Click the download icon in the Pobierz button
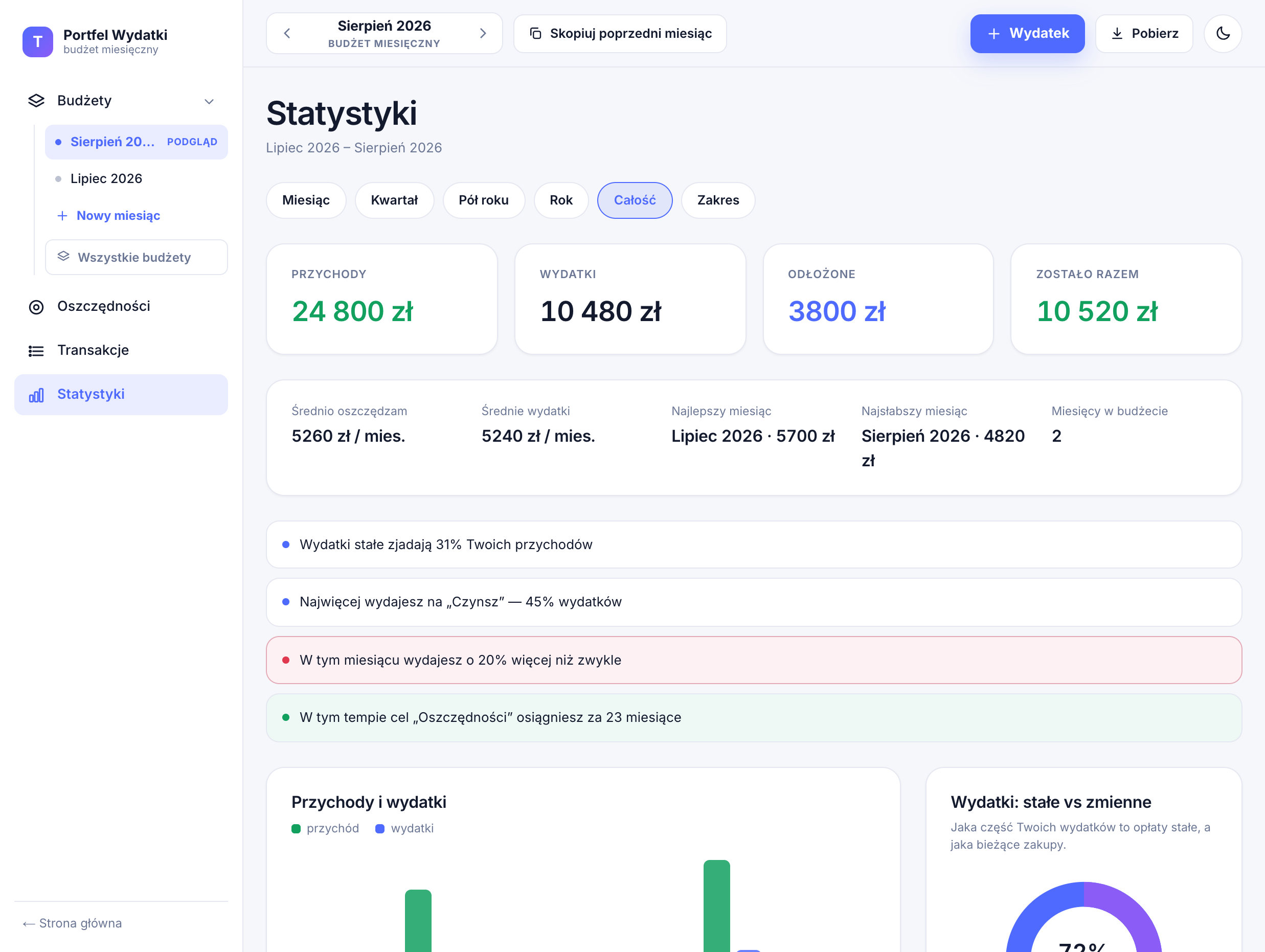Screen dimensions: 1265x952 pyautogui.click(x=1117, y=34)
